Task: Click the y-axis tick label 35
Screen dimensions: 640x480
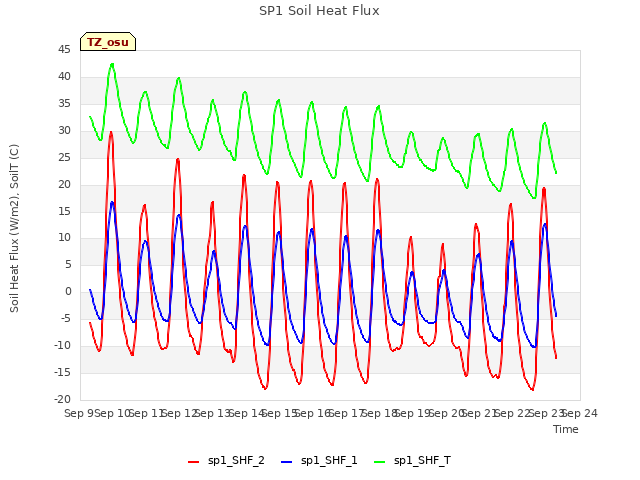Action: (64, 104)
